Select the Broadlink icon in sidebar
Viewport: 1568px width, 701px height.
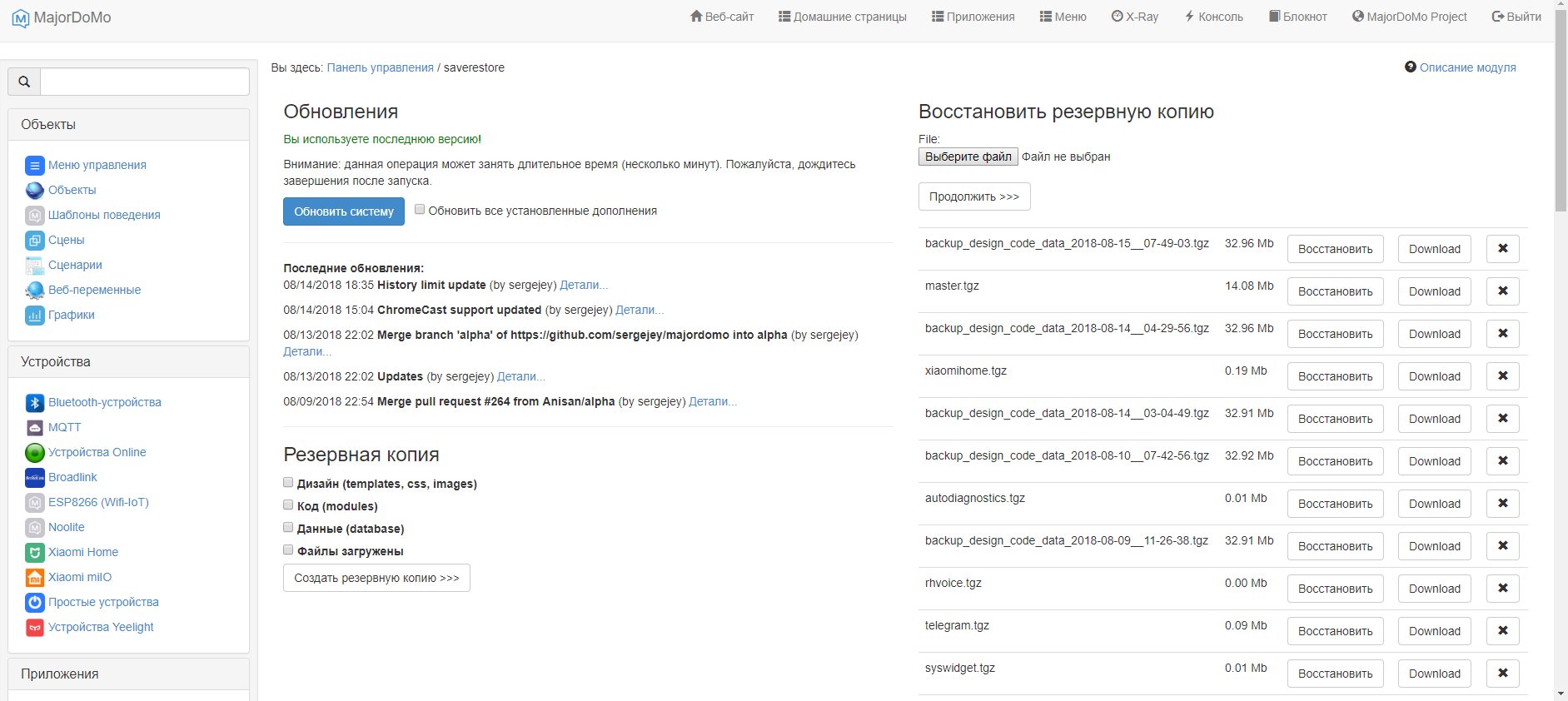pyautogui.click(x=34, y=478)
